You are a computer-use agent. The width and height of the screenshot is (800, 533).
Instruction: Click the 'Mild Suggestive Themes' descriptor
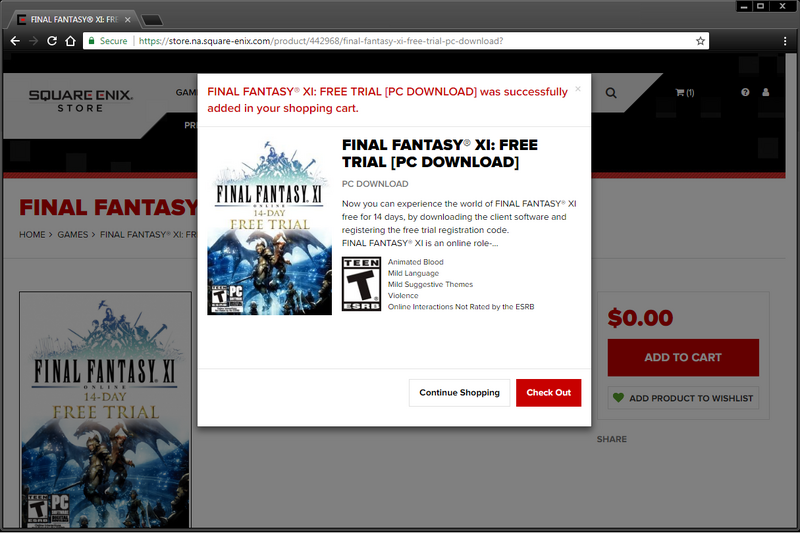pyautogui.click(x=430, y=284)
